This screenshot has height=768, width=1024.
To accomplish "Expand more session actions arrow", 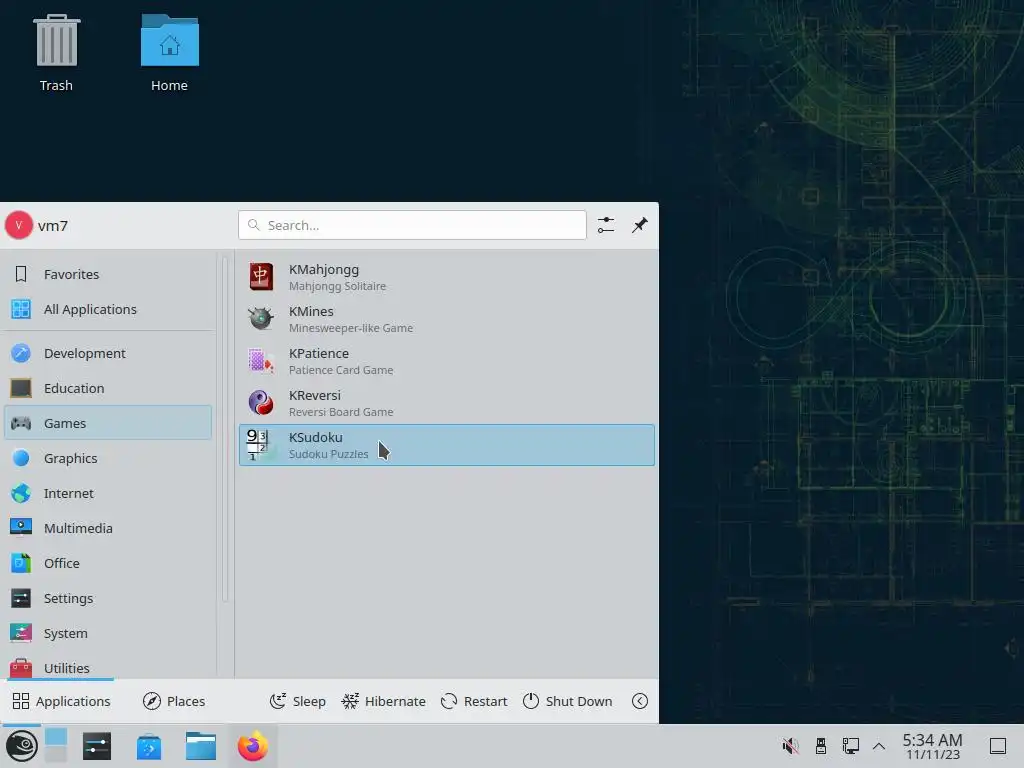I will click(640, 701).
